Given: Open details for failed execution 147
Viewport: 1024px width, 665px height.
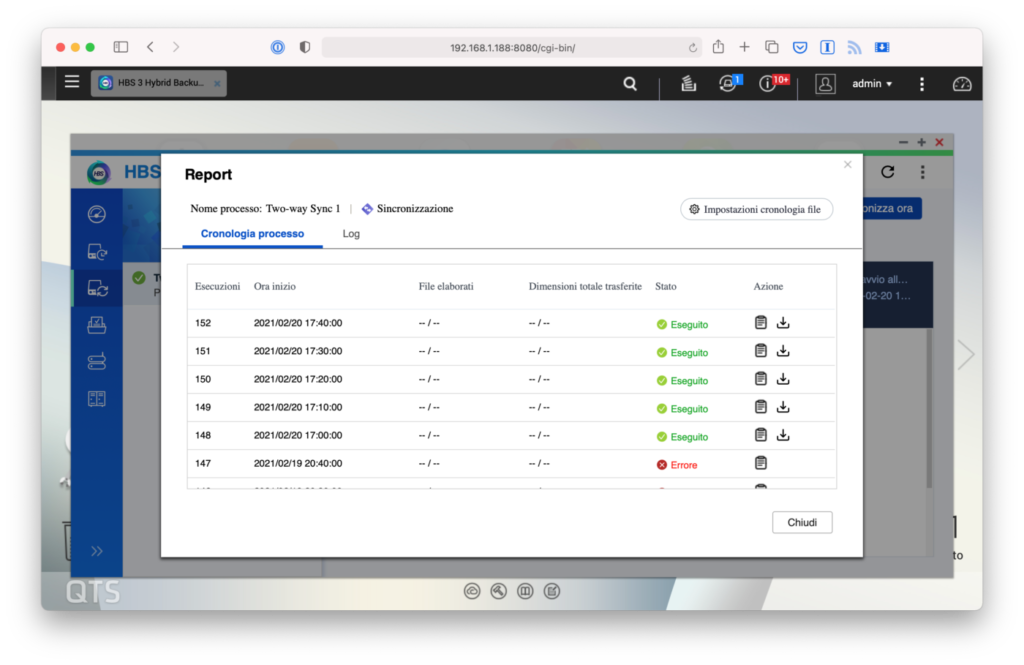Looking at the screenshot, I should coord(761,463).
